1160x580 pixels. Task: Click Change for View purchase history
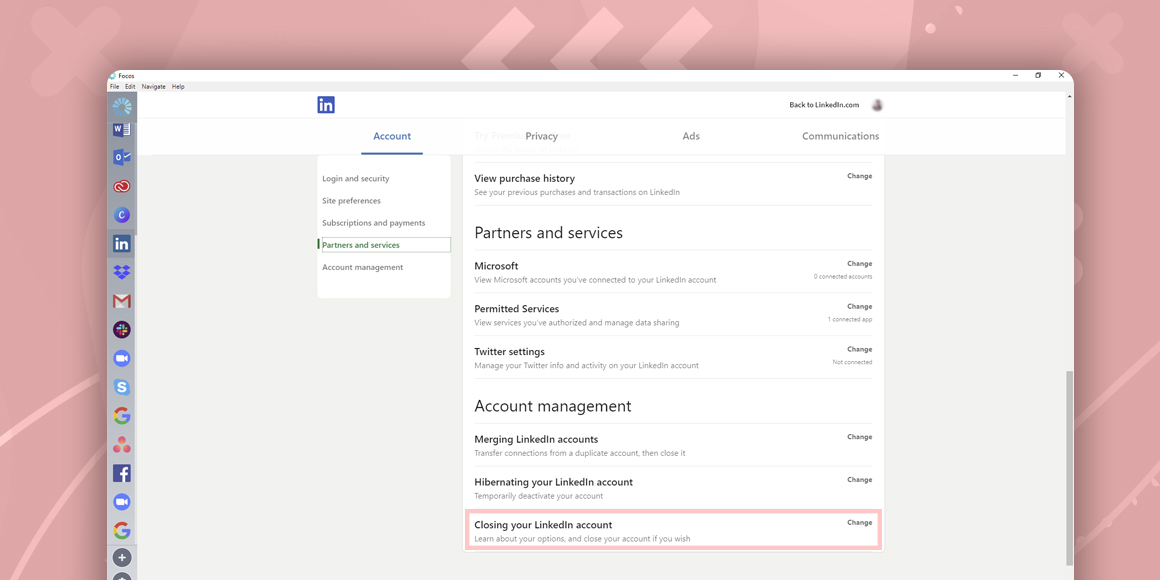click(860, 176)
